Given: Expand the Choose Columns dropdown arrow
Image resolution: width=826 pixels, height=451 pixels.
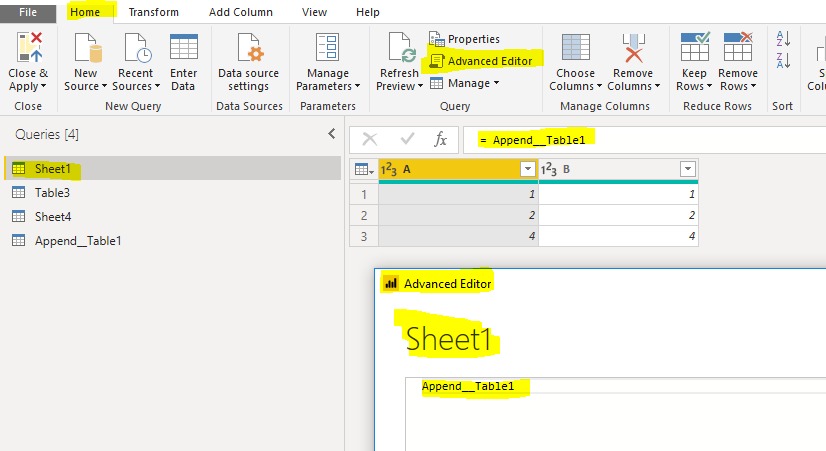Looking at the screenshot, I should point(599,86).
